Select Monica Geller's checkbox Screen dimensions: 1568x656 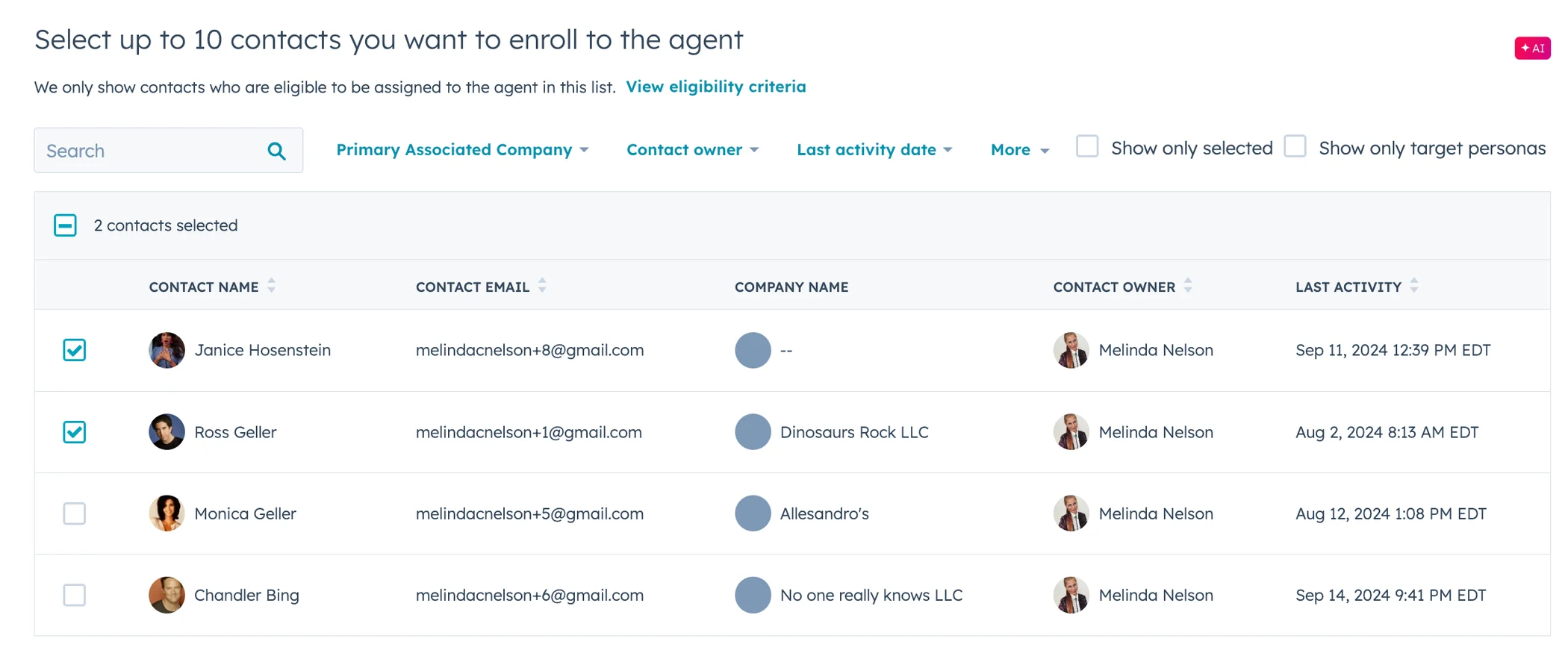pos(75,513)
